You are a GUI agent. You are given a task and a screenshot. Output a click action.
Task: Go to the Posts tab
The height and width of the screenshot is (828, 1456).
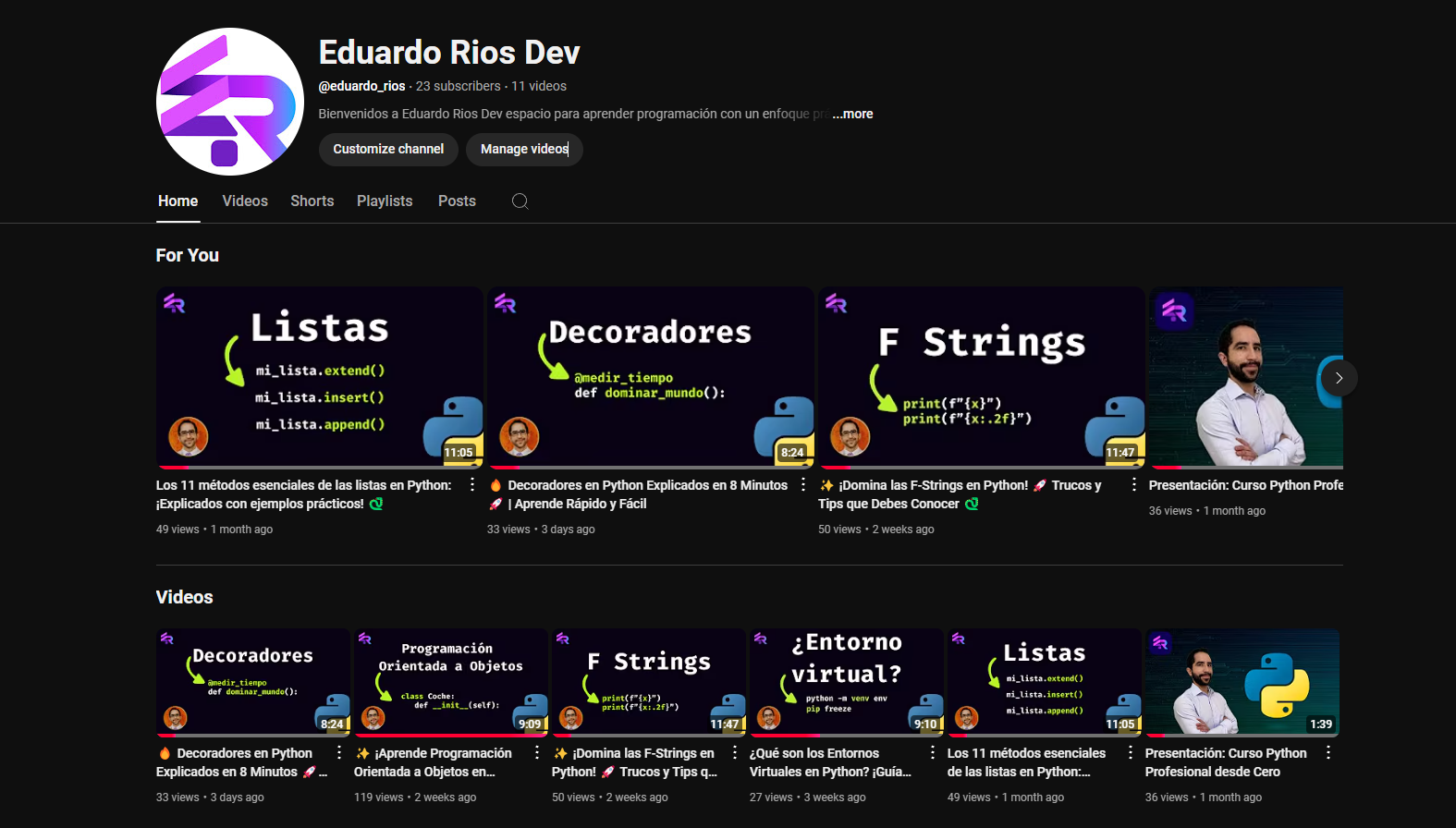pos(457,201)
